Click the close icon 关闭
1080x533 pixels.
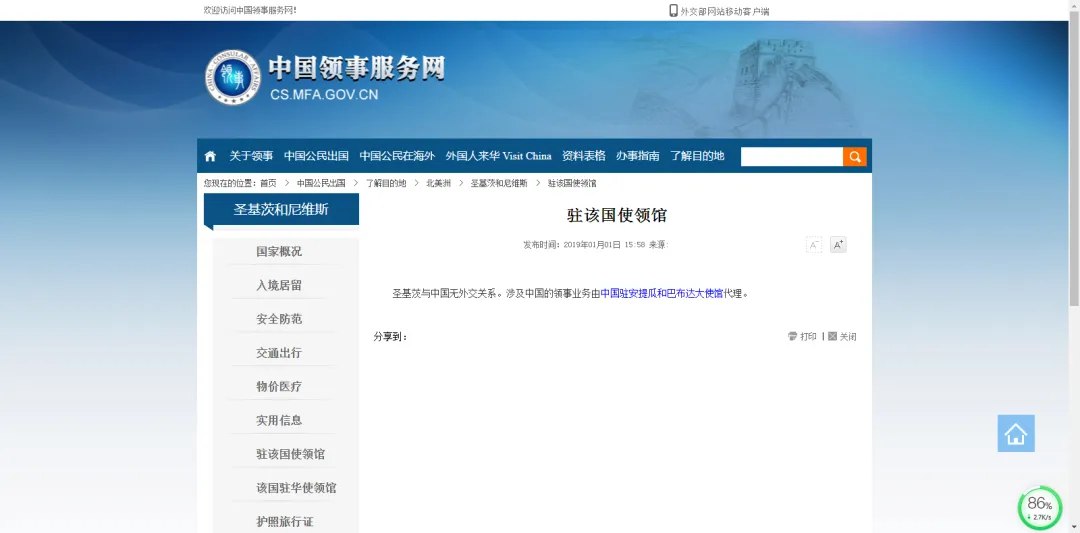coord(841,337)
